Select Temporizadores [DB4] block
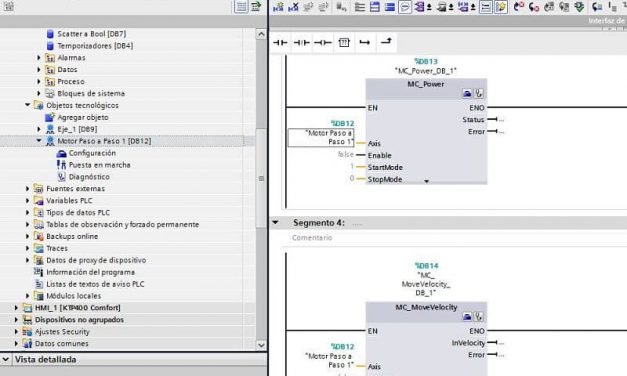 (x=95, y=46)
